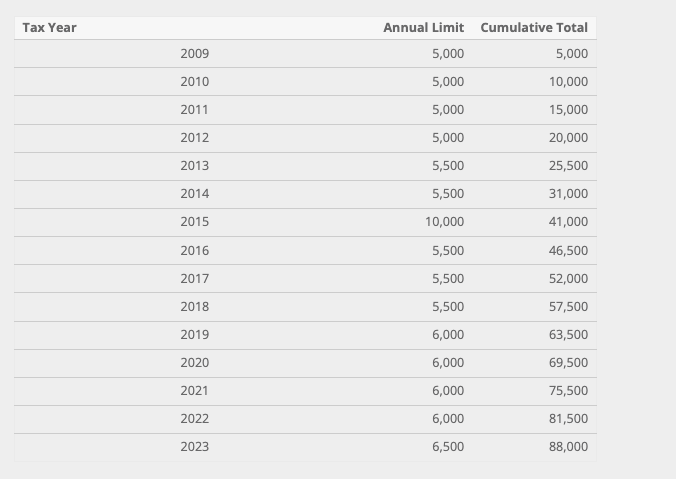The width and height of the screenshot is (676, 479).
Task: Select the 10,000 annual limit in 2015
Action: click(x=444, y=222)
